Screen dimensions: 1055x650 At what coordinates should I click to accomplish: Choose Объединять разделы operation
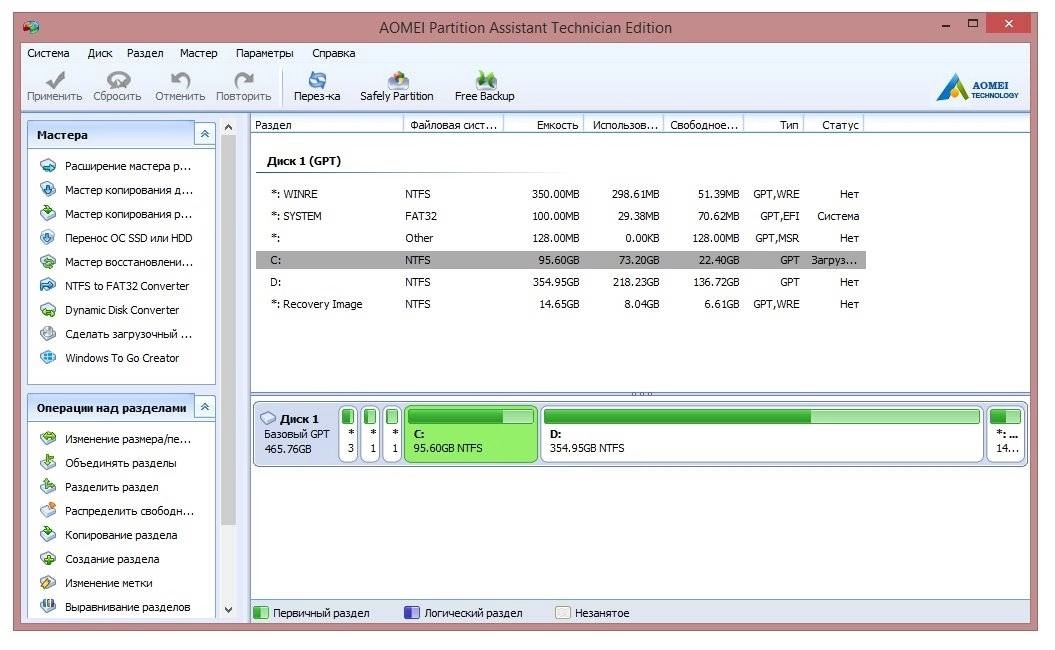point(120,463)
